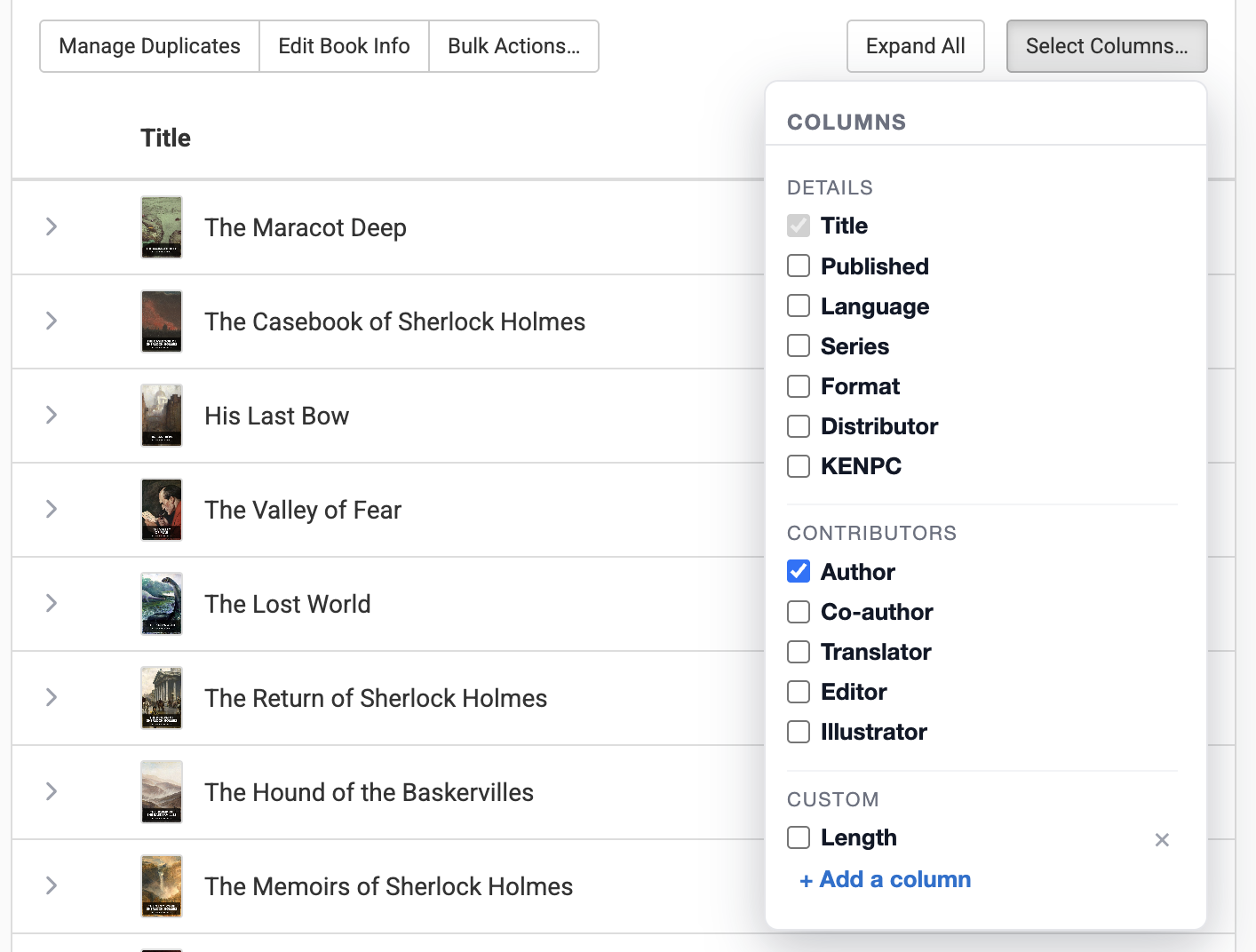Click Manage Duplicates button
This screenshot has width=1256, height=952.
click(x=149, y=46)
